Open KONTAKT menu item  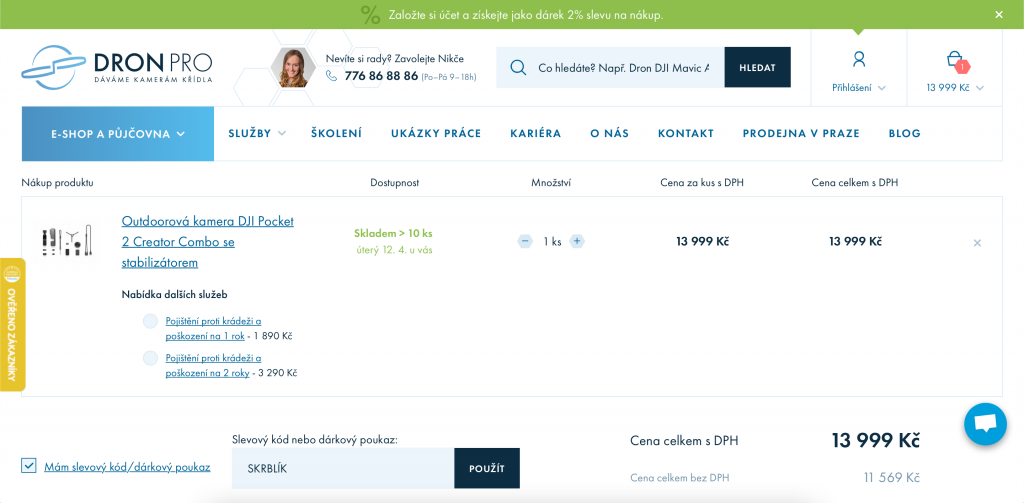(x=686, y=133)
